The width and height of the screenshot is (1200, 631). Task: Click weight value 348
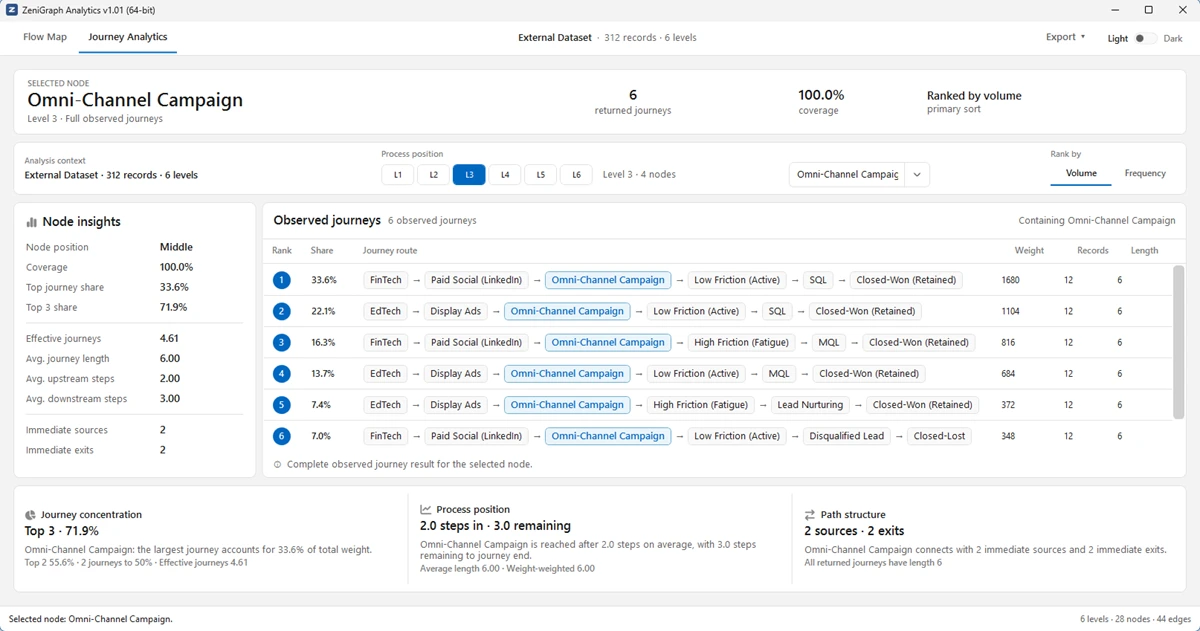coord(1009,436)
